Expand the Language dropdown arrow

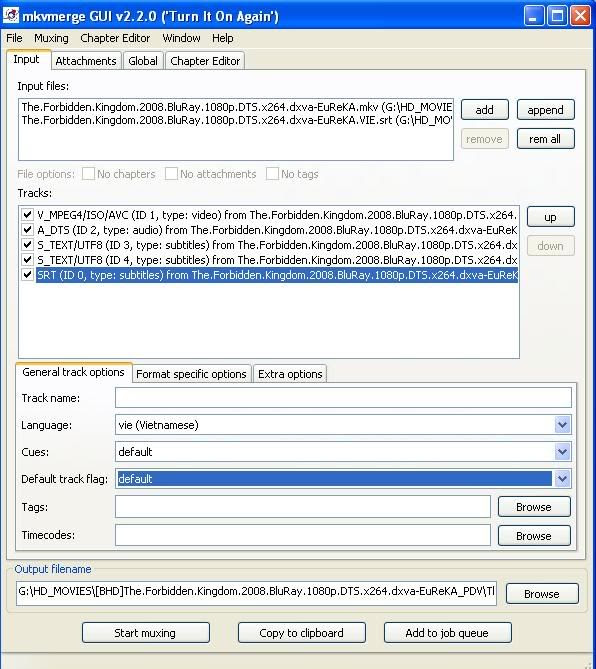pos(562,425)
